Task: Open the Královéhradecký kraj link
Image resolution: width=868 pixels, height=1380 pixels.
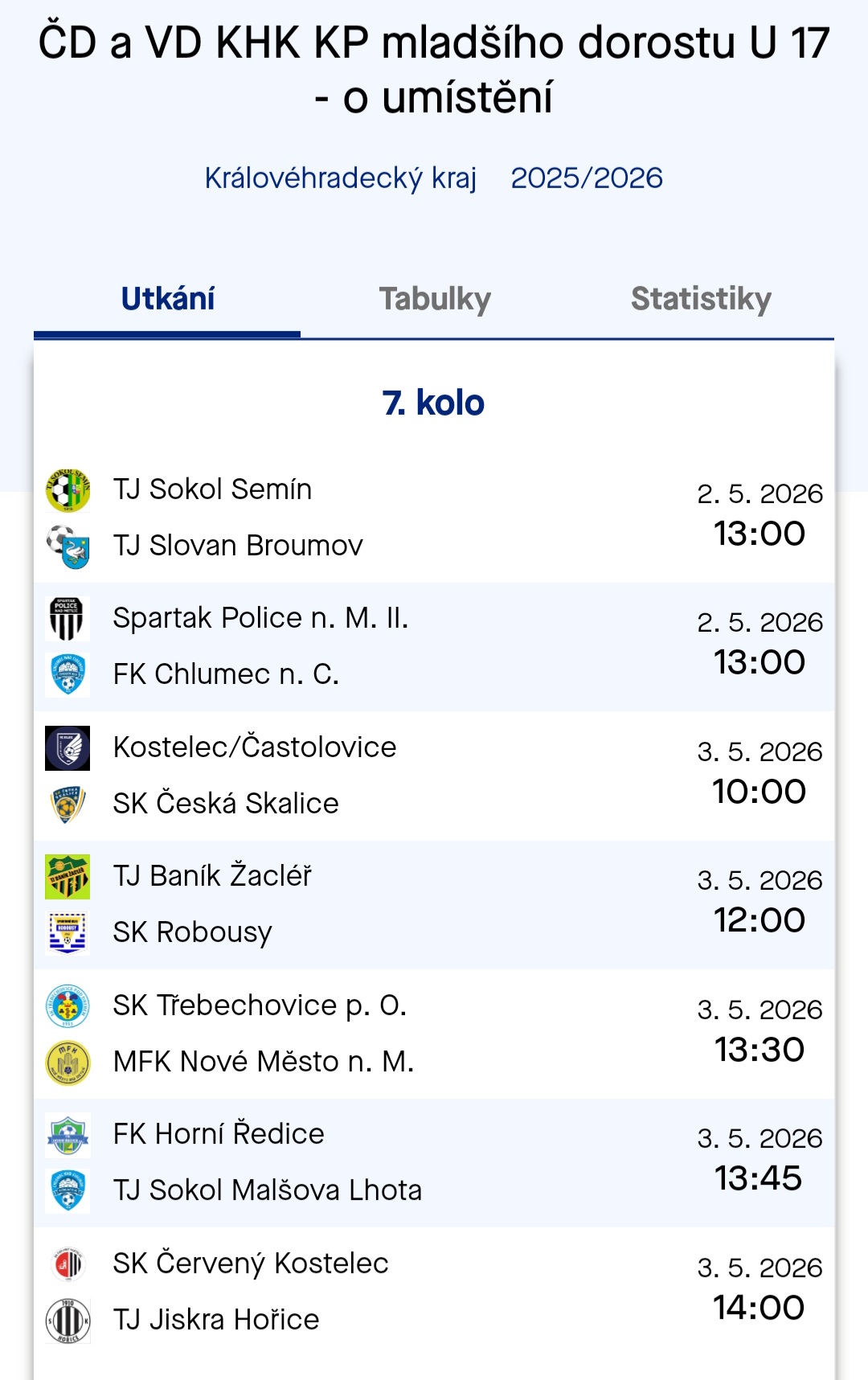Action: tap(341, 178)
